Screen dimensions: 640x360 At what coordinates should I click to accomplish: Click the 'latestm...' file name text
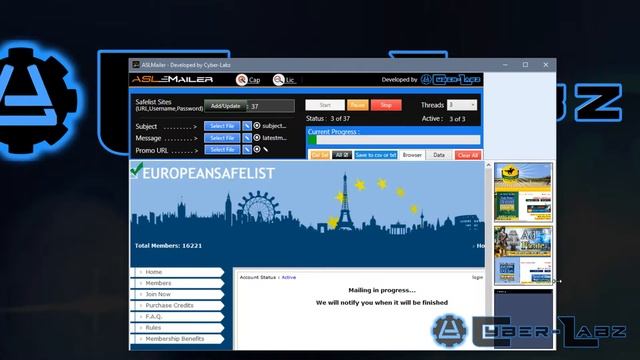[x=275, y=138]
